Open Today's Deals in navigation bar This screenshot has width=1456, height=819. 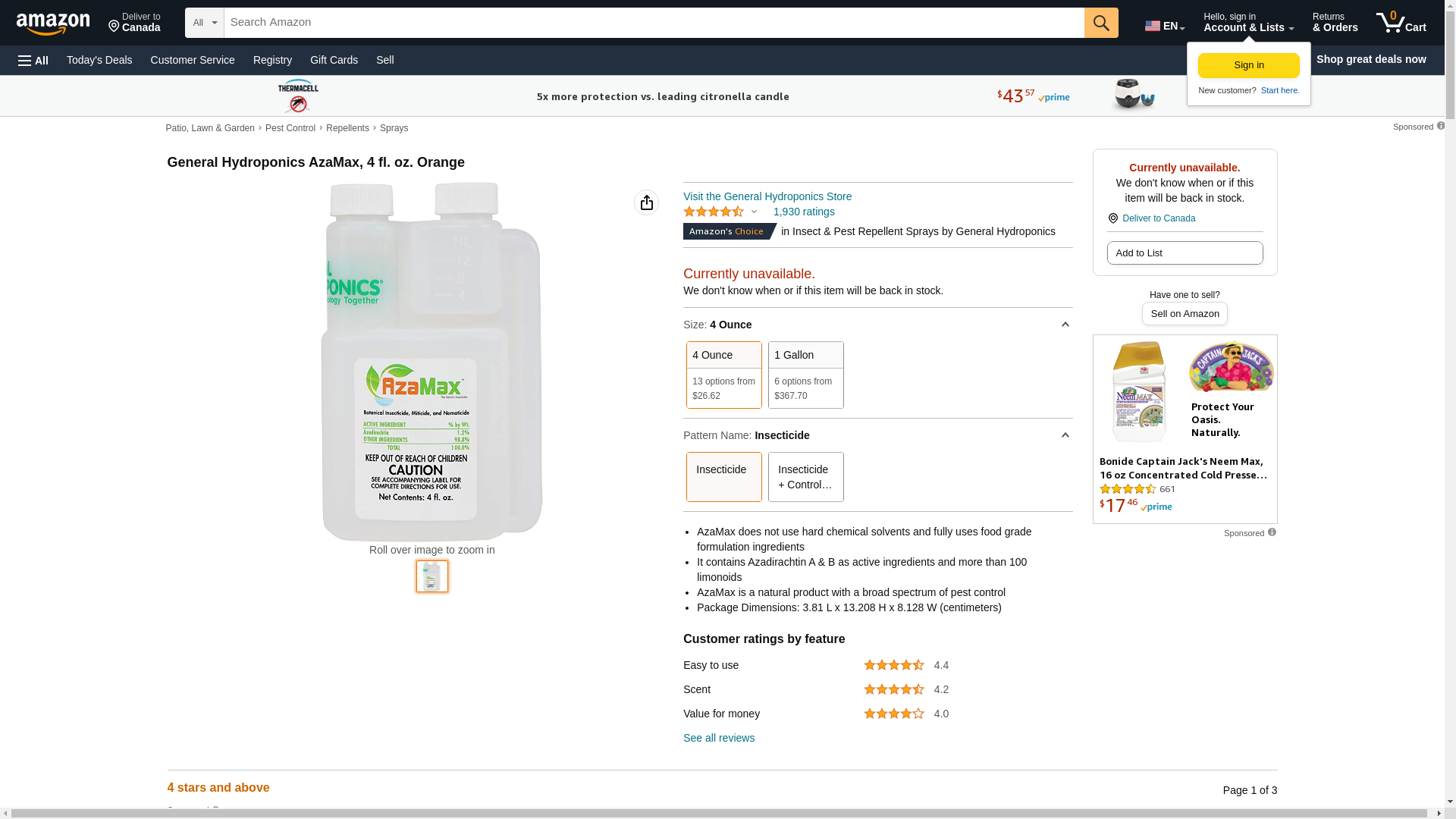99,60
